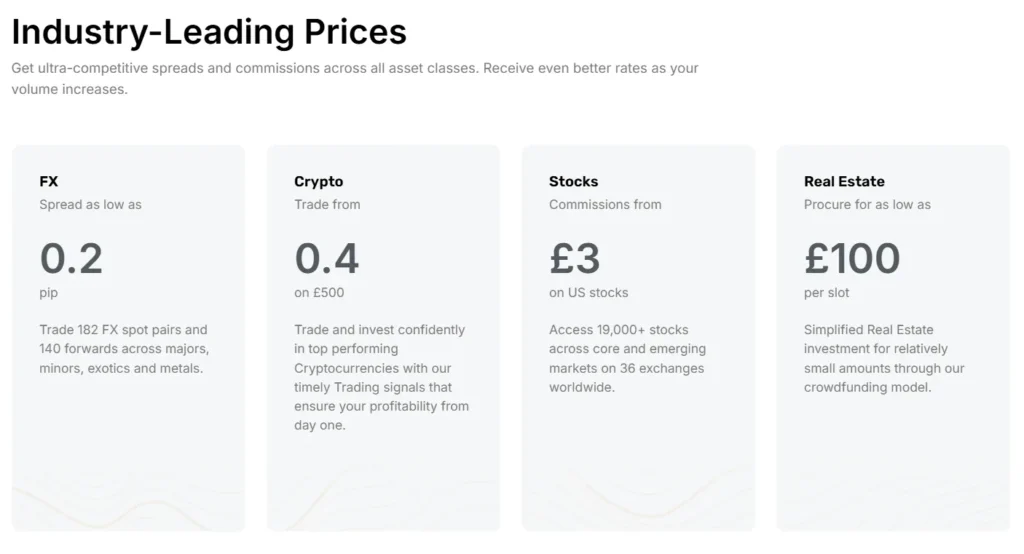
Task: Click the 'on £500' caption
Action: point(319,292)
